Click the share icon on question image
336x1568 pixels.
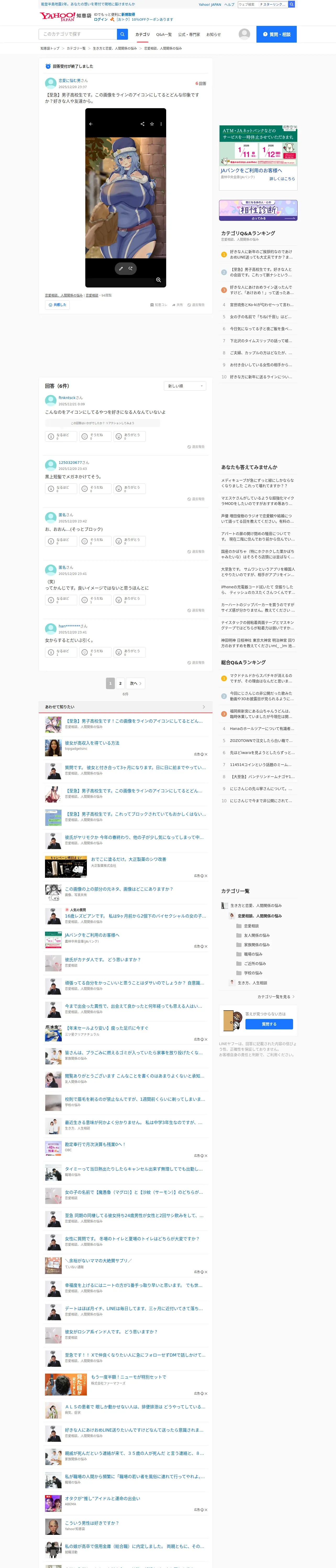pos(143,124)
